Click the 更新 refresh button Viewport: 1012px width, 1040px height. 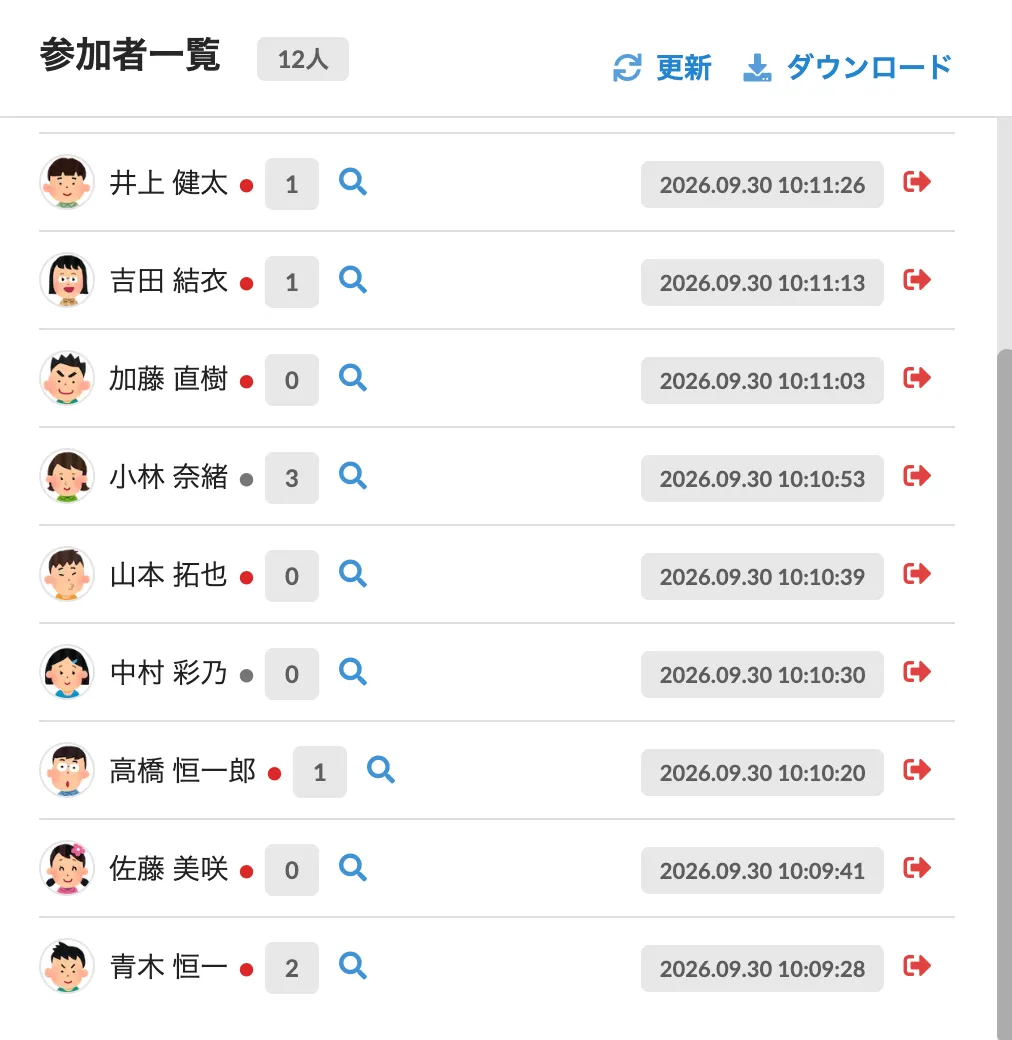pyautogui.click(x=662, y=67)
